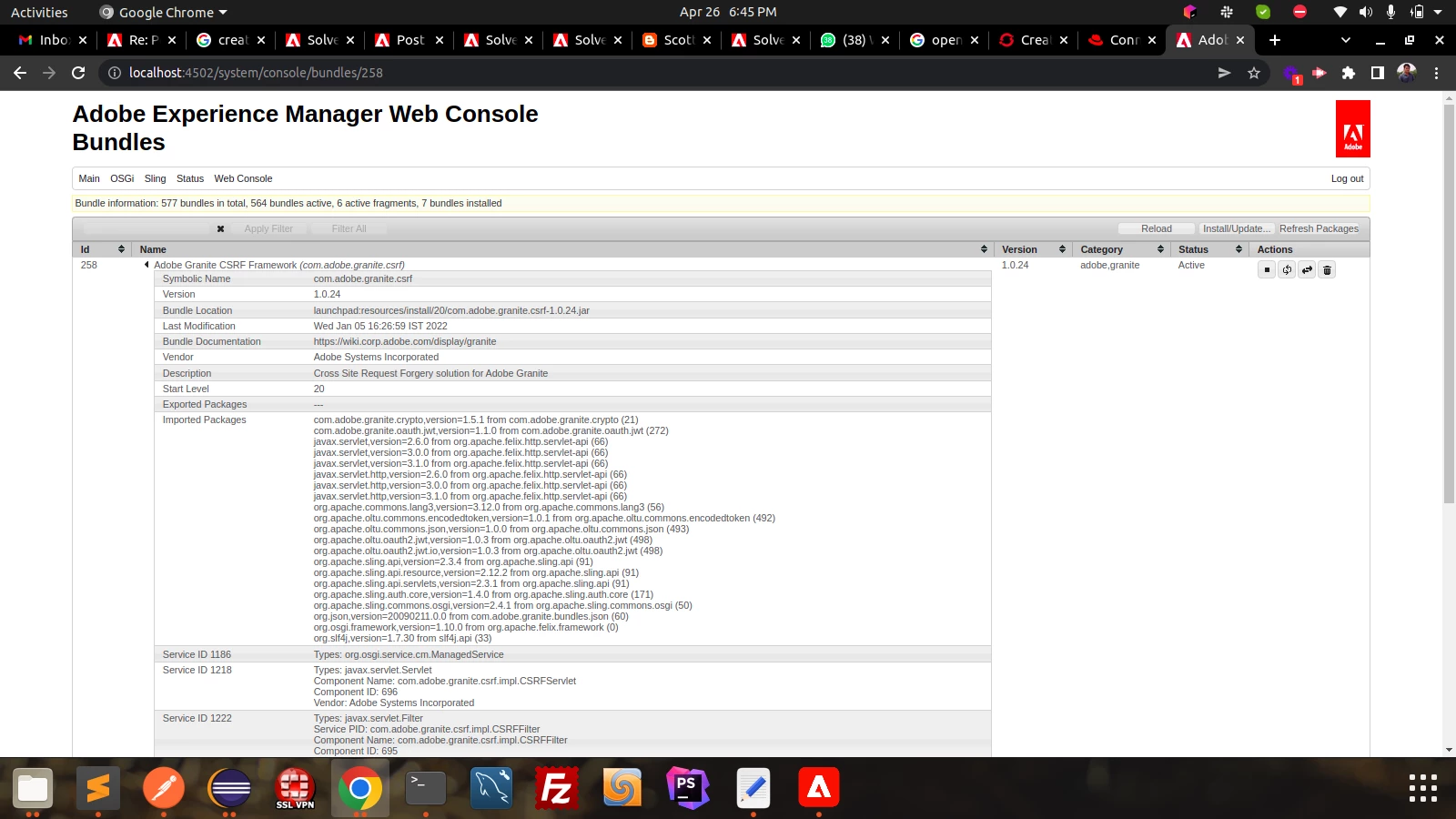The height and width of the screenshot is (819, 1456).
Task: Click the update bundle arrows icon
Action: tap(1307, 269)
